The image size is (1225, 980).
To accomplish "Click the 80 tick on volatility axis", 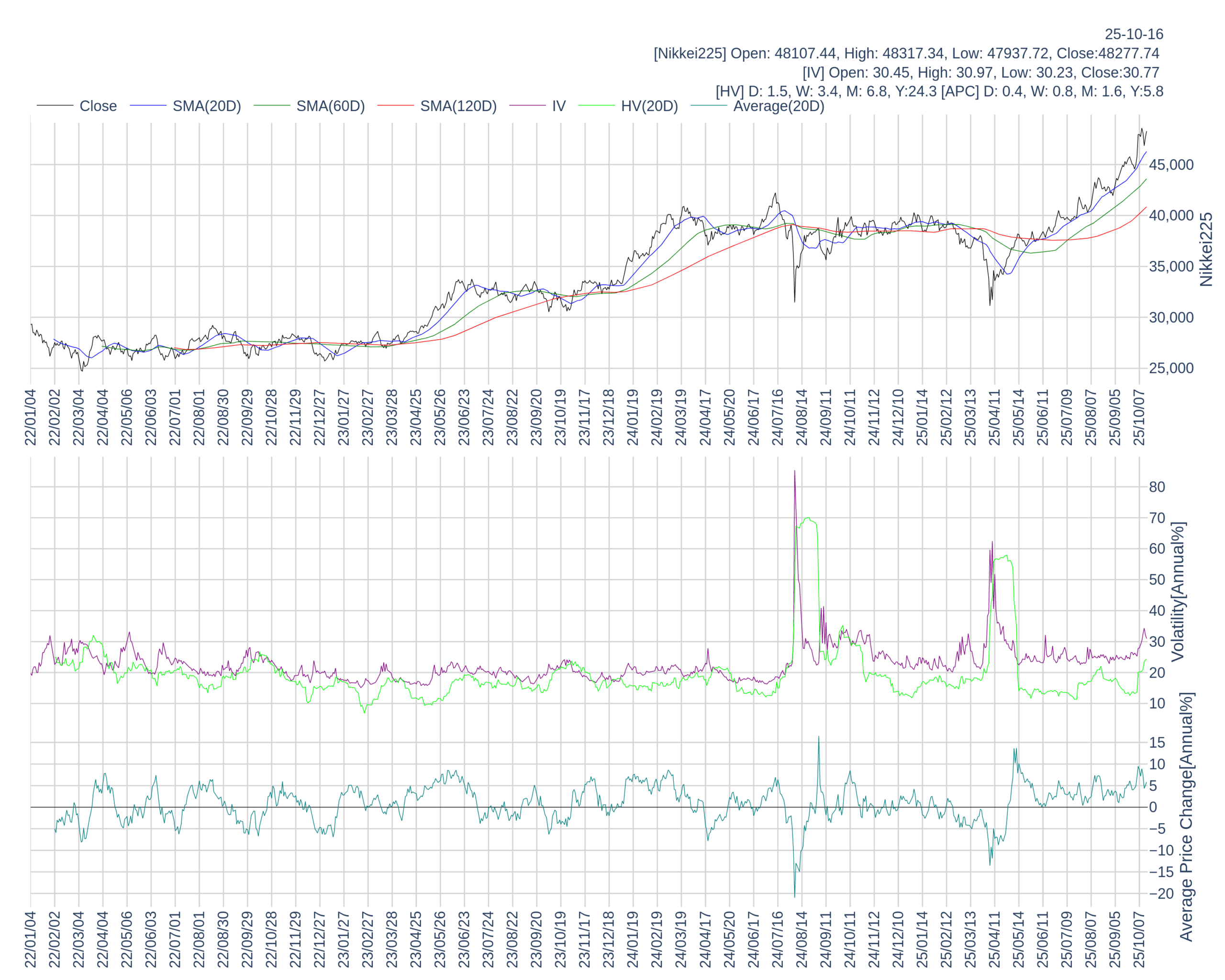I will (x=1157, y=487).
